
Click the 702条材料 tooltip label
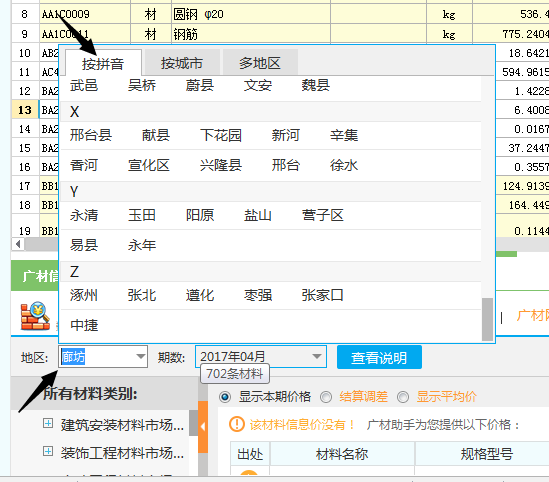pyautogui.click(x=235, y=373)
